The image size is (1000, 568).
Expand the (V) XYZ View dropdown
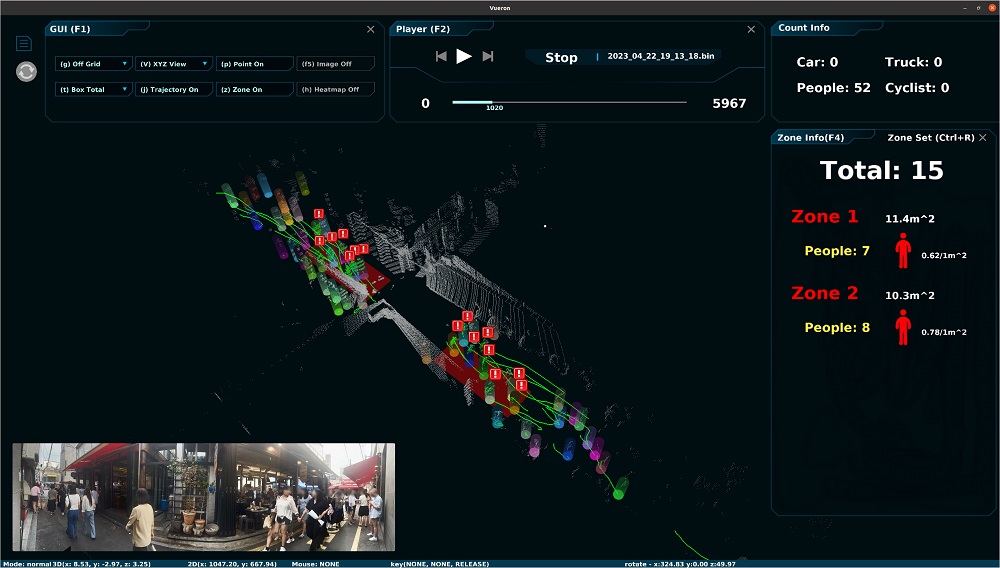point(173,64)
